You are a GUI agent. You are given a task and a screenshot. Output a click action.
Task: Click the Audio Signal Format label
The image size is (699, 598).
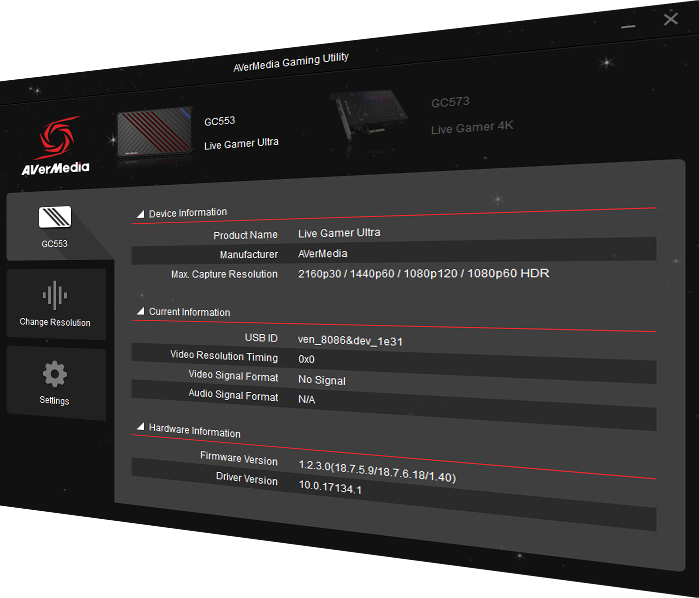point(234,396)
